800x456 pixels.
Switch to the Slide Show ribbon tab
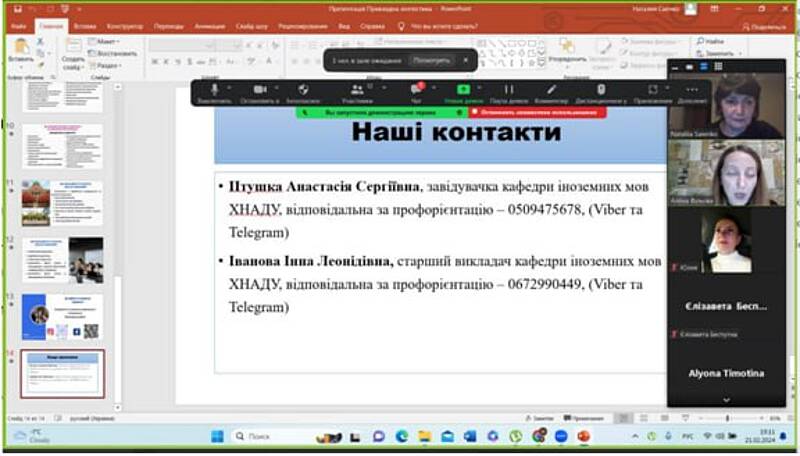tap(252, 26)
